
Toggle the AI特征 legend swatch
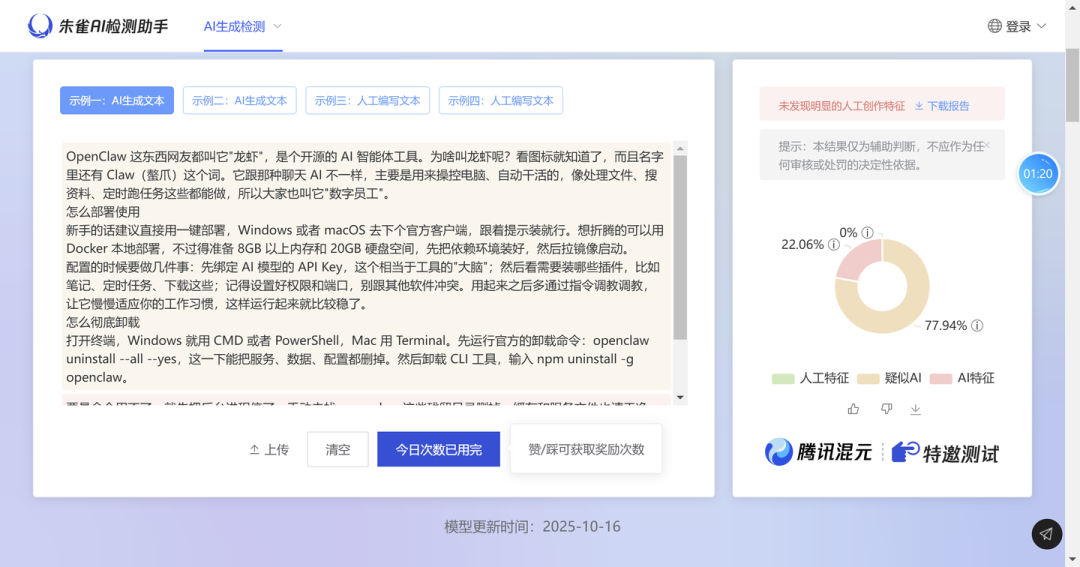tap(941, 379)
